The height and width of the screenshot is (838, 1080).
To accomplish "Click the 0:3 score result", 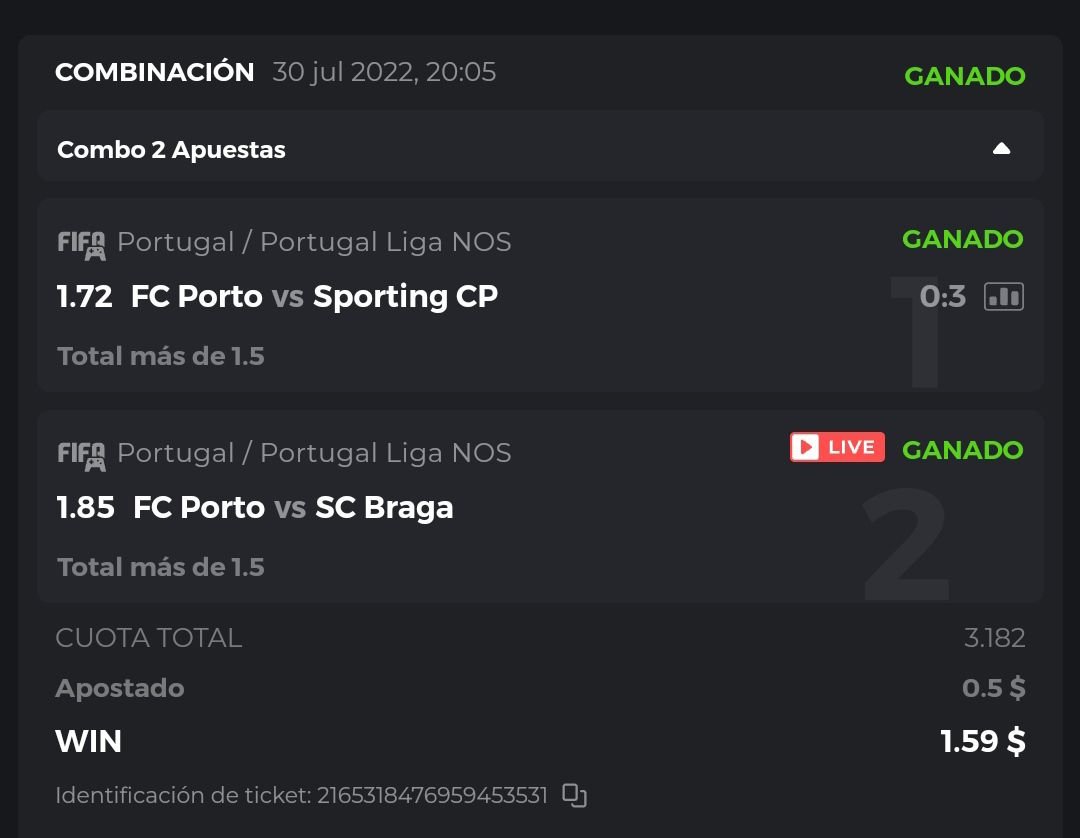I will coord(943,296).
